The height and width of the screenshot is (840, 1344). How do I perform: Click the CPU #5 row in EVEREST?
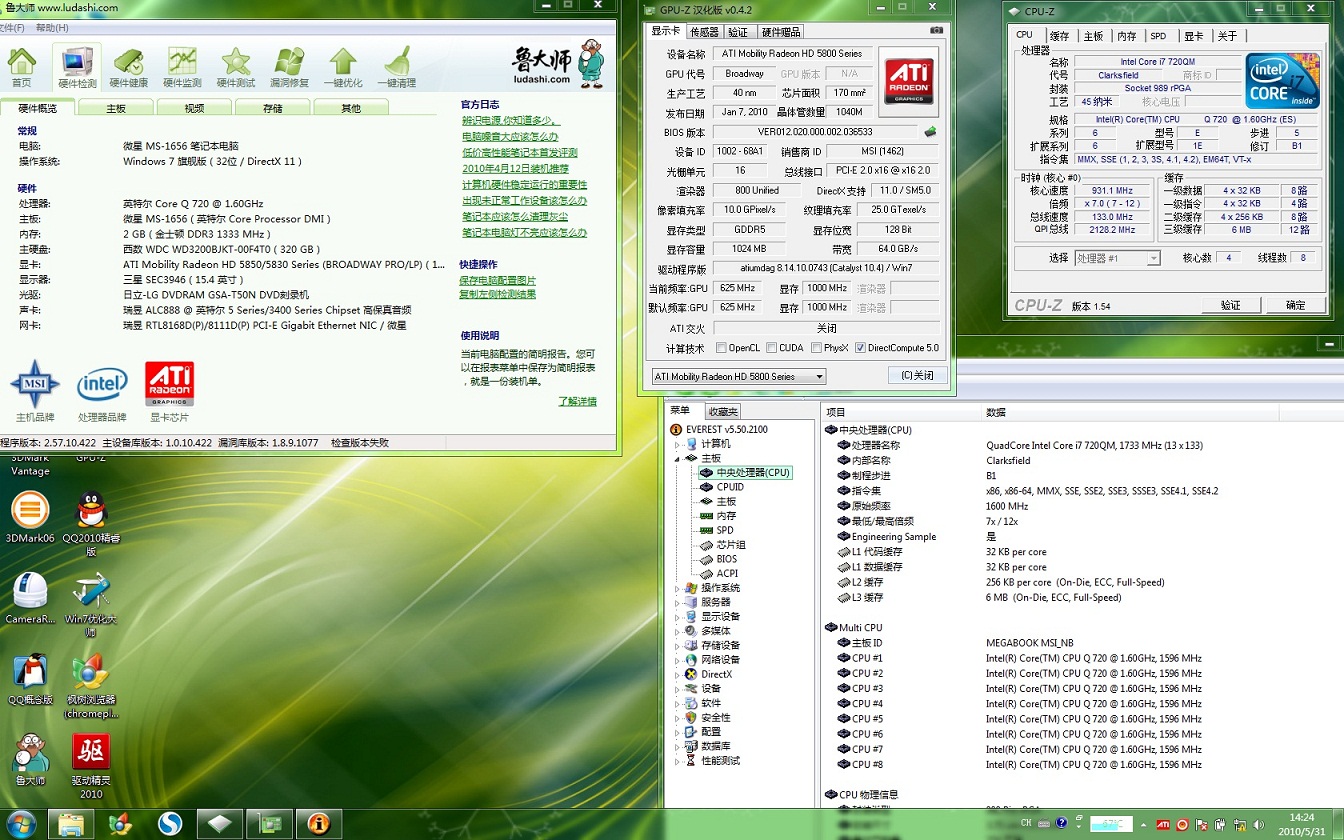tap(1020, 719)
